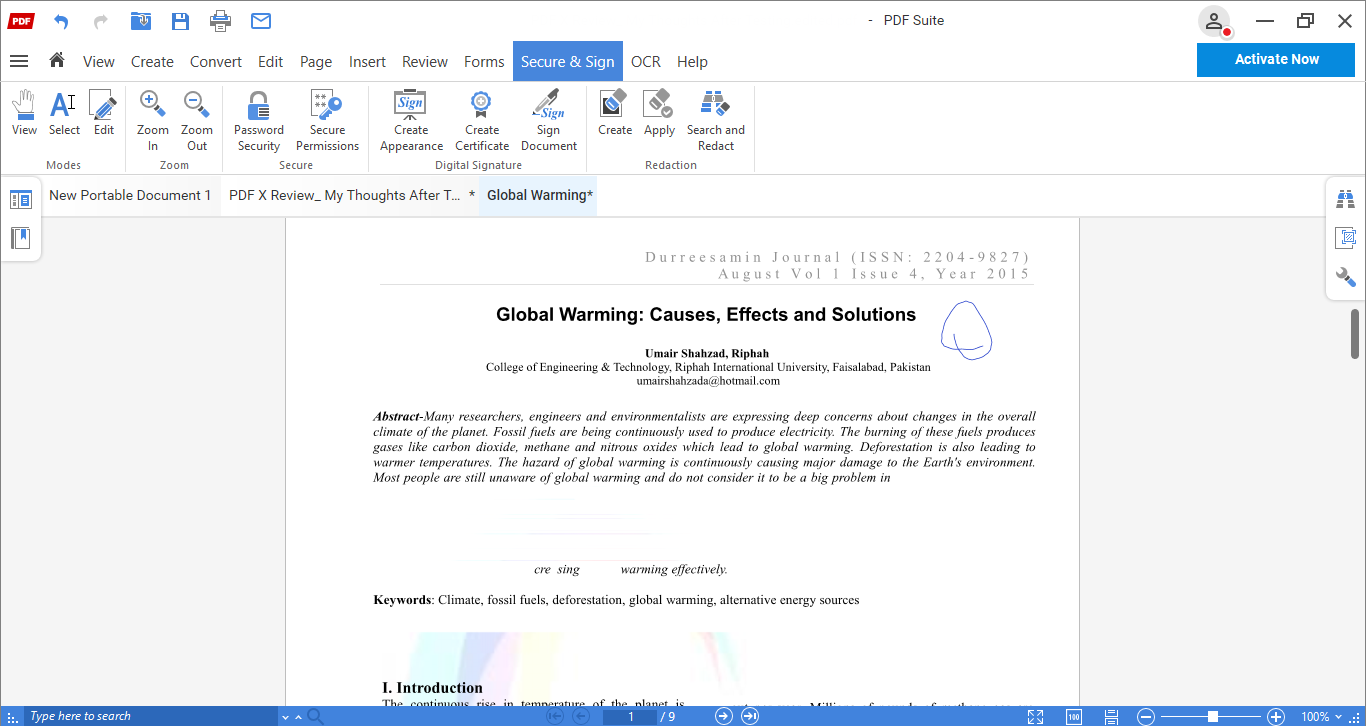Open the bookmarks panel
The width and height of the screenshot is (1366, 726).
(21, 238)
